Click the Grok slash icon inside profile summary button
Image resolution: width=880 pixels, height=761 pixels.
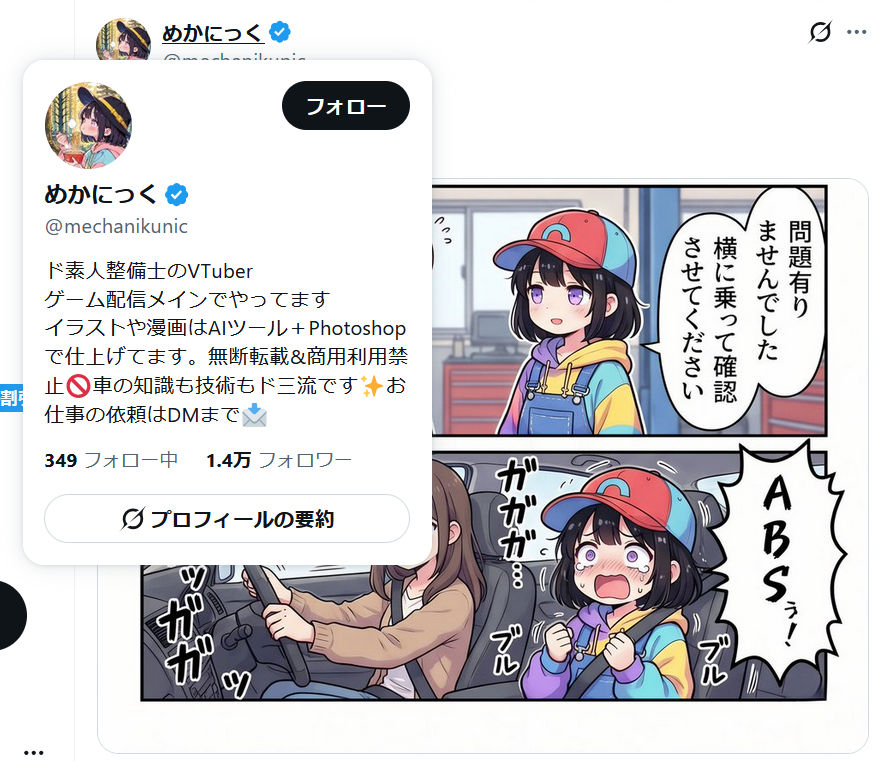click(133, 519)
